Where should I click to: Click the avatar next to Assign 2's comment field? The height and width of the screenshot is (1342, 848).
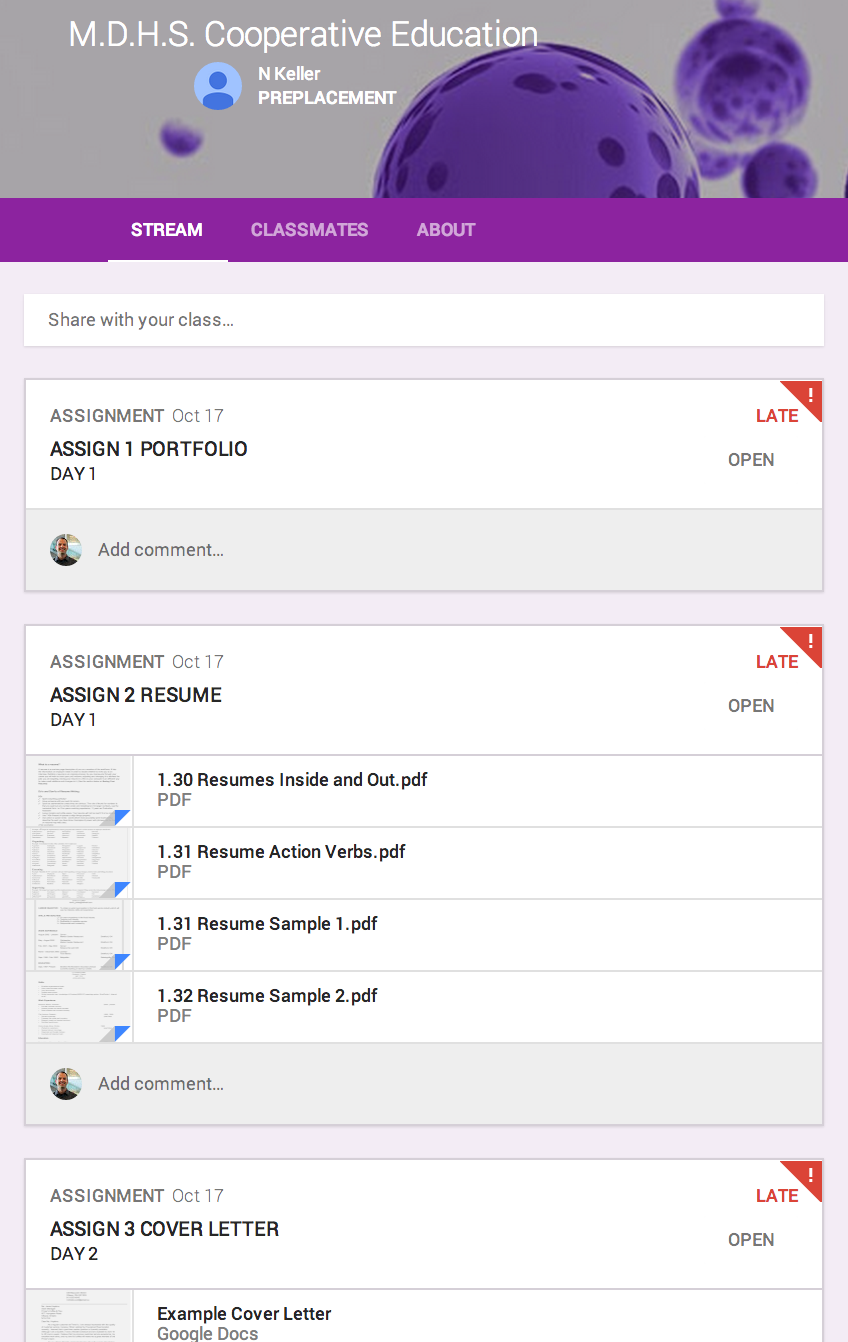click(65, 1084)
